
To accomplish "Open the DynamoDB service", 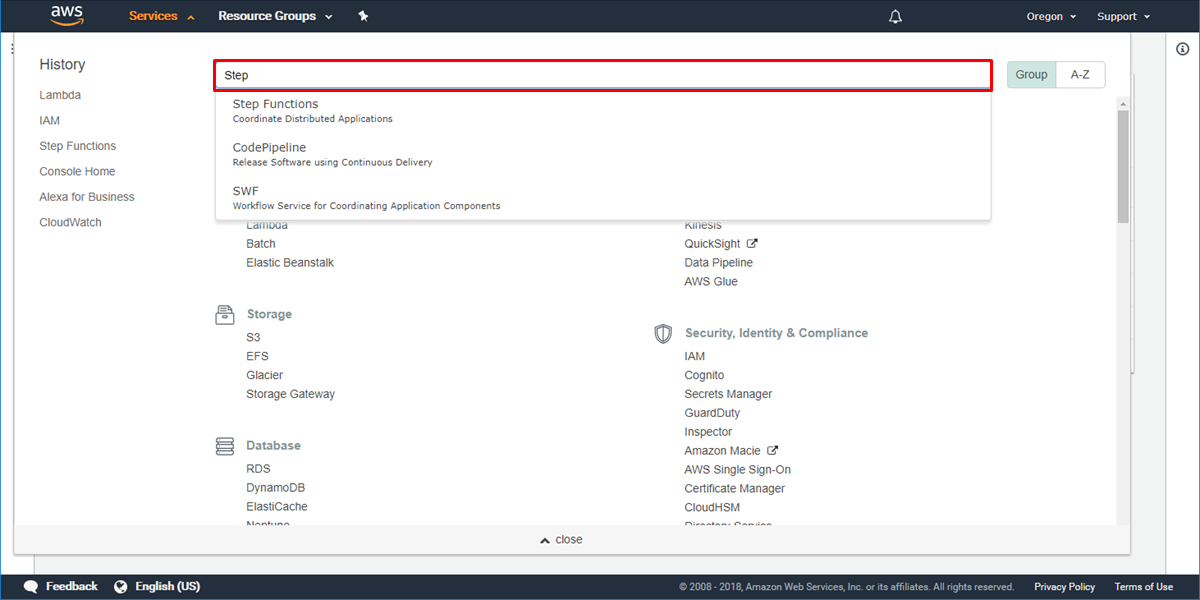I will point(276,488).
